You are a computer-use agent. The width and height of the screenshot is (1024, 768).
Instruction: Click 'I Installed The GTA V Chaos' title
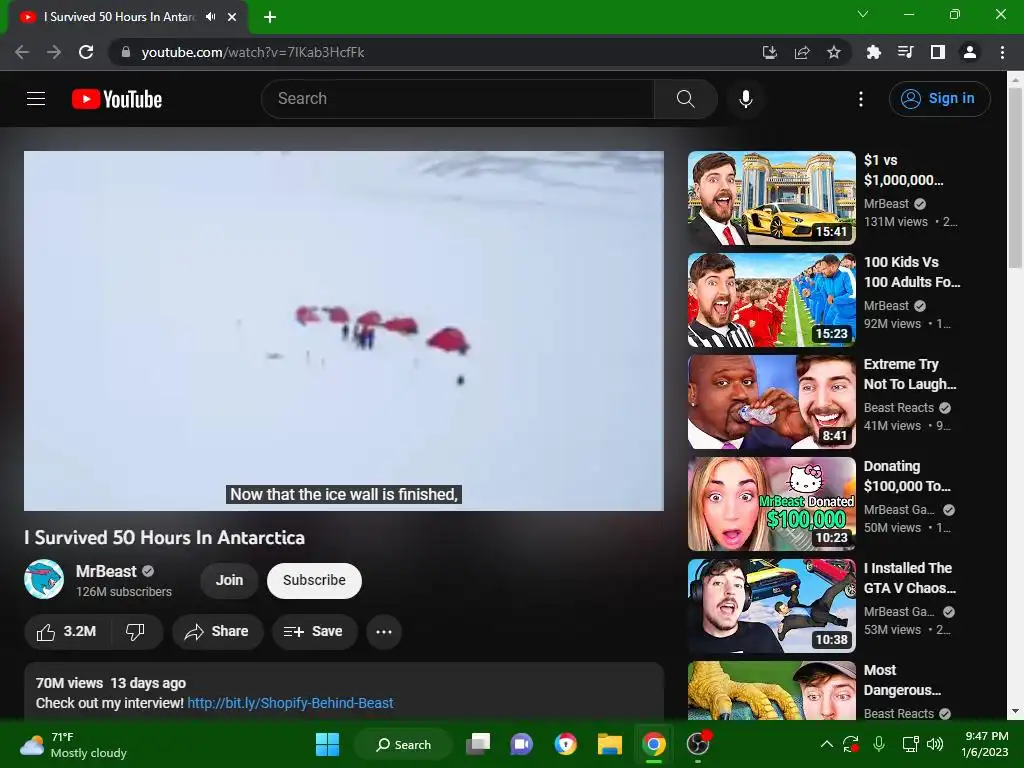pos(910,578)
